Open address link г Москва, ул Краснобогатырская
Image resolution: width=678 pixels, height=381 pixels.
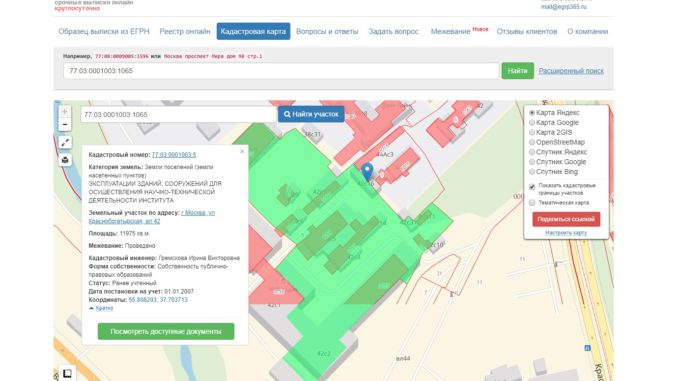(x=152, y=217)
